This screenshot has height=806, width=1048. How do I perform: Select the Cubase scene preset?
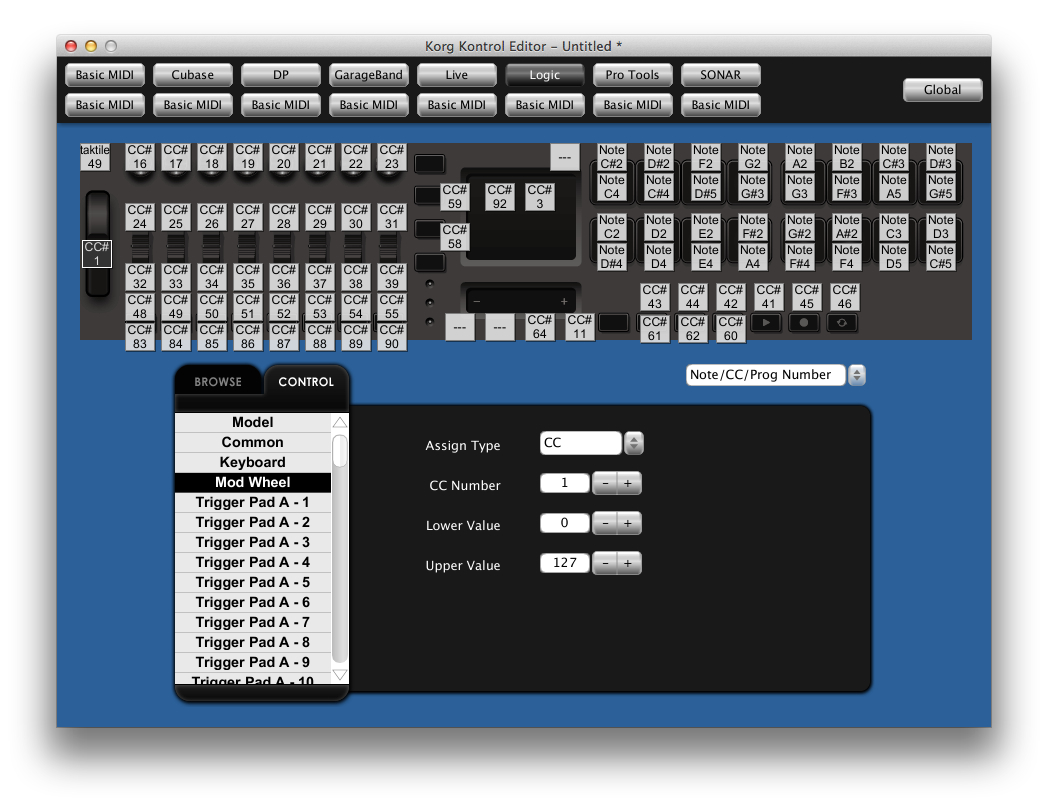point(192,74)
